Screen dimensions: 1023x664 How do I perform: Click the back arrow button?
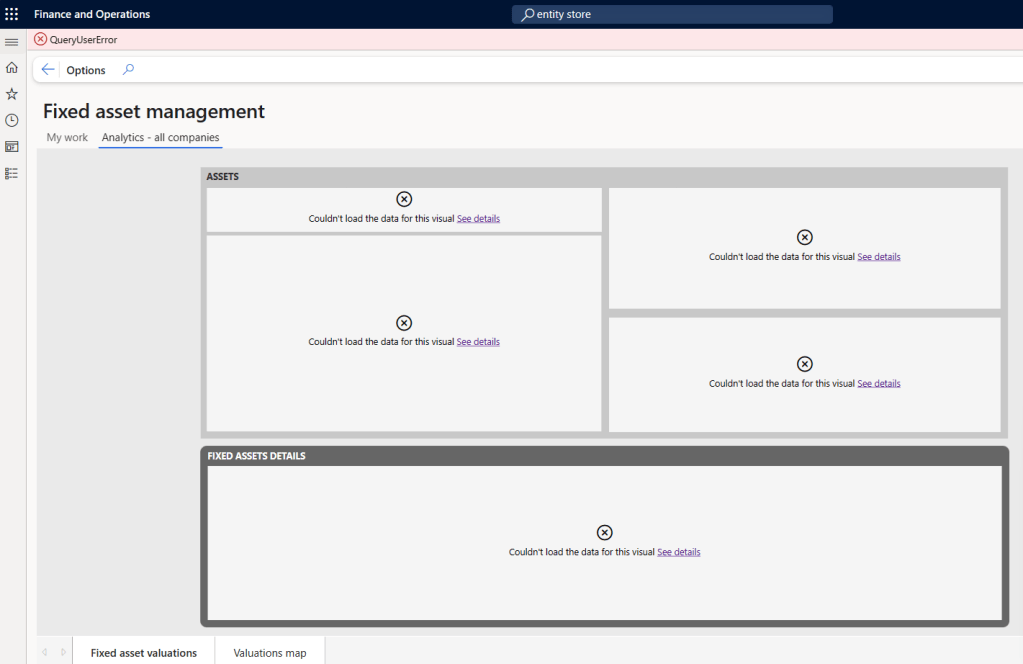point(48,70)
